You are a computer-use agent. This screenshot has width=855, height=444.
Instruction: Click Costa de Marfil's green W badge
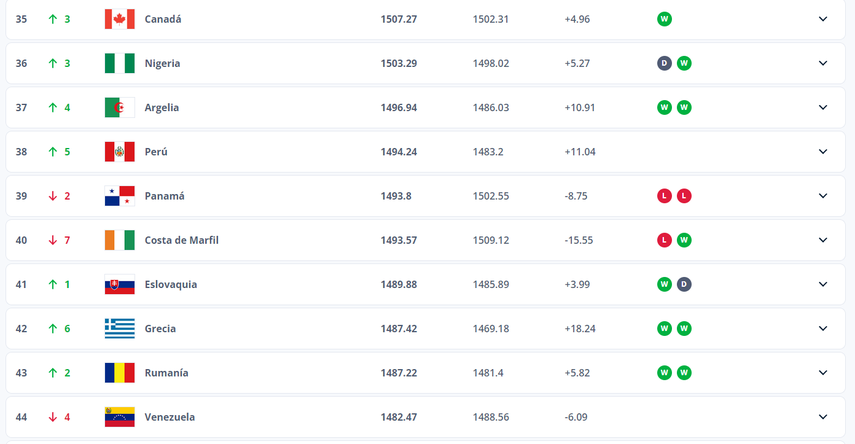[x=684, y=240]
